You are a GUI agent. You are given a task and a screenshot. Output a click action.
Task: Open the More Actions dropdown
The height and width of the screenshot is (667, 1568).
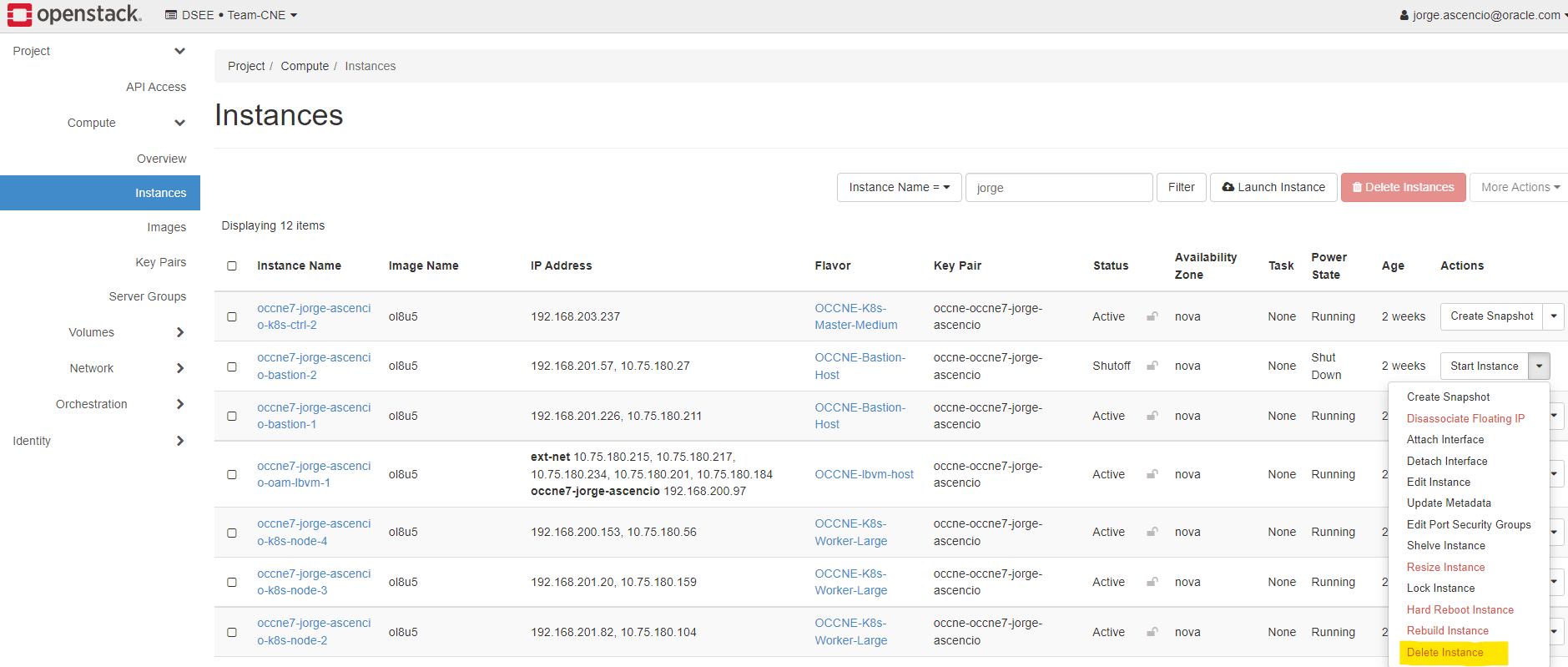[x=1520, y=187]
